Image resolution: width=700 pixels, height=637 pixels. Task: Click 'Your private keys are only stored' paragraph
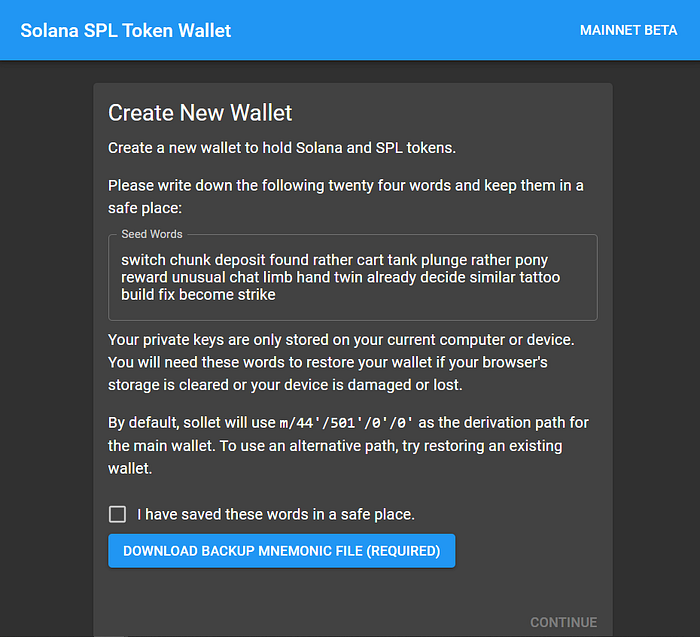point(341,362)
